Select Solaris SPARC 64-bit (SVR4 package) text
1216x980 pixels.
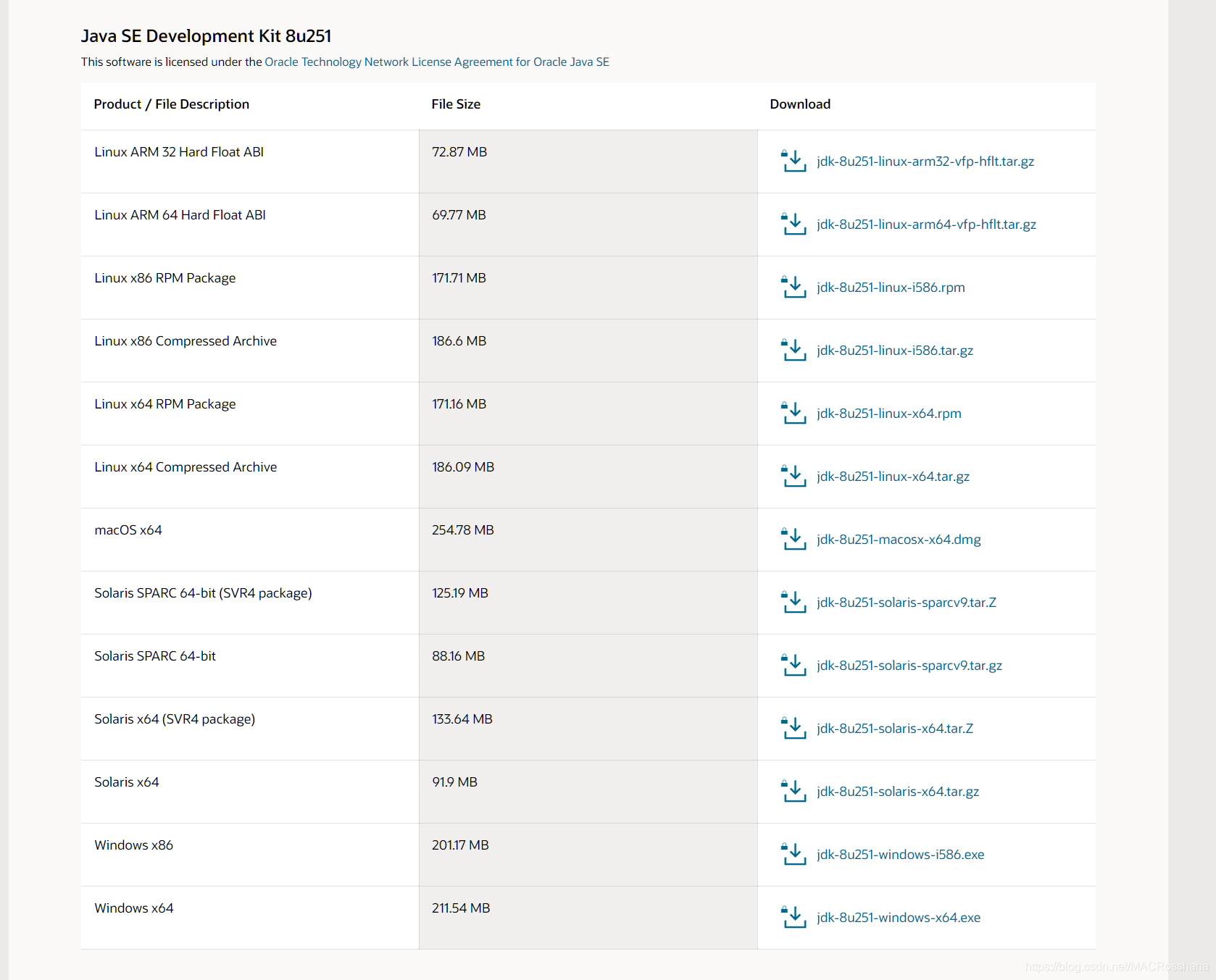[203, 593]
